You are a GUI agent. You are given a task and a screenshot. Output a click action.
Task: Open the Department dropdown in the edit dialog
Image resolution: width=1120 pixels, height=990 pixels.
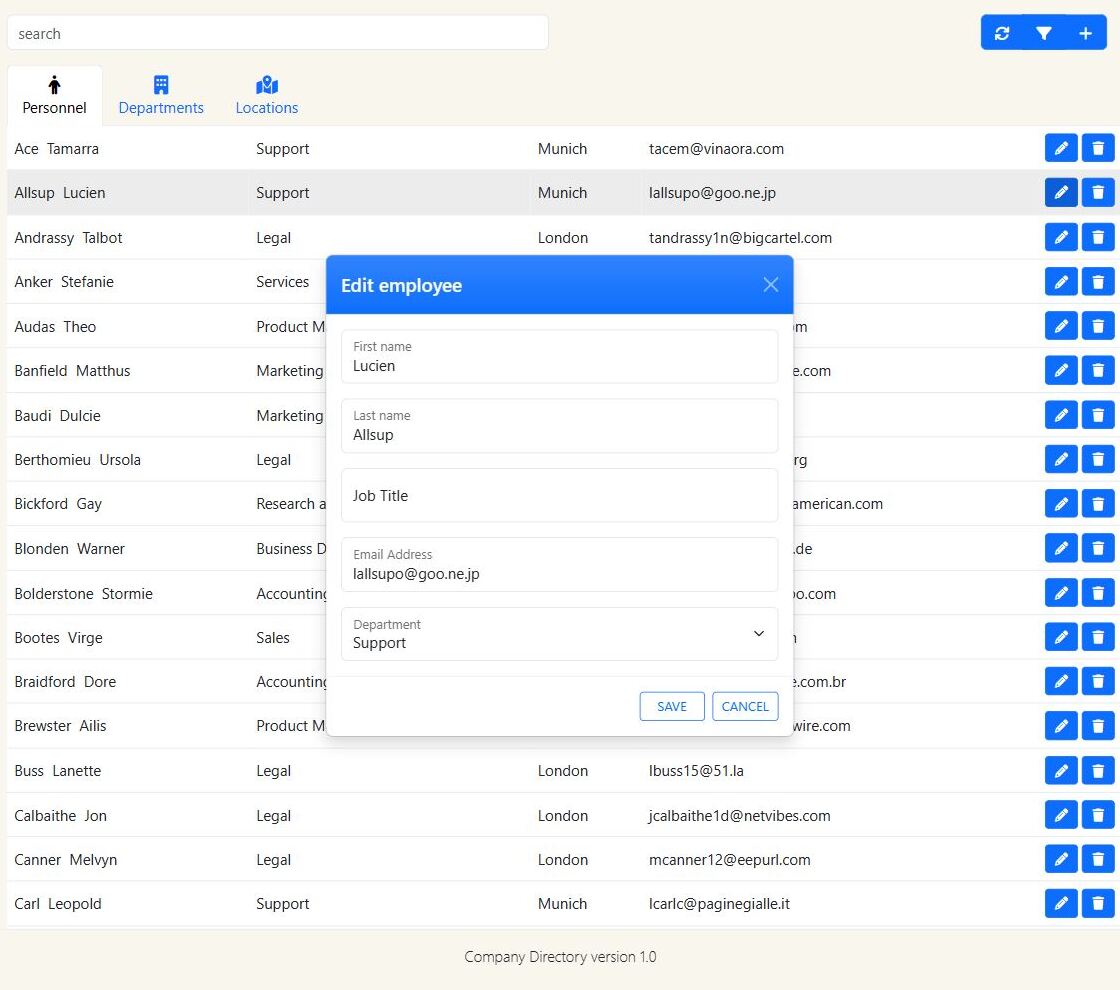pyautogui.click(x=757, y=634)
